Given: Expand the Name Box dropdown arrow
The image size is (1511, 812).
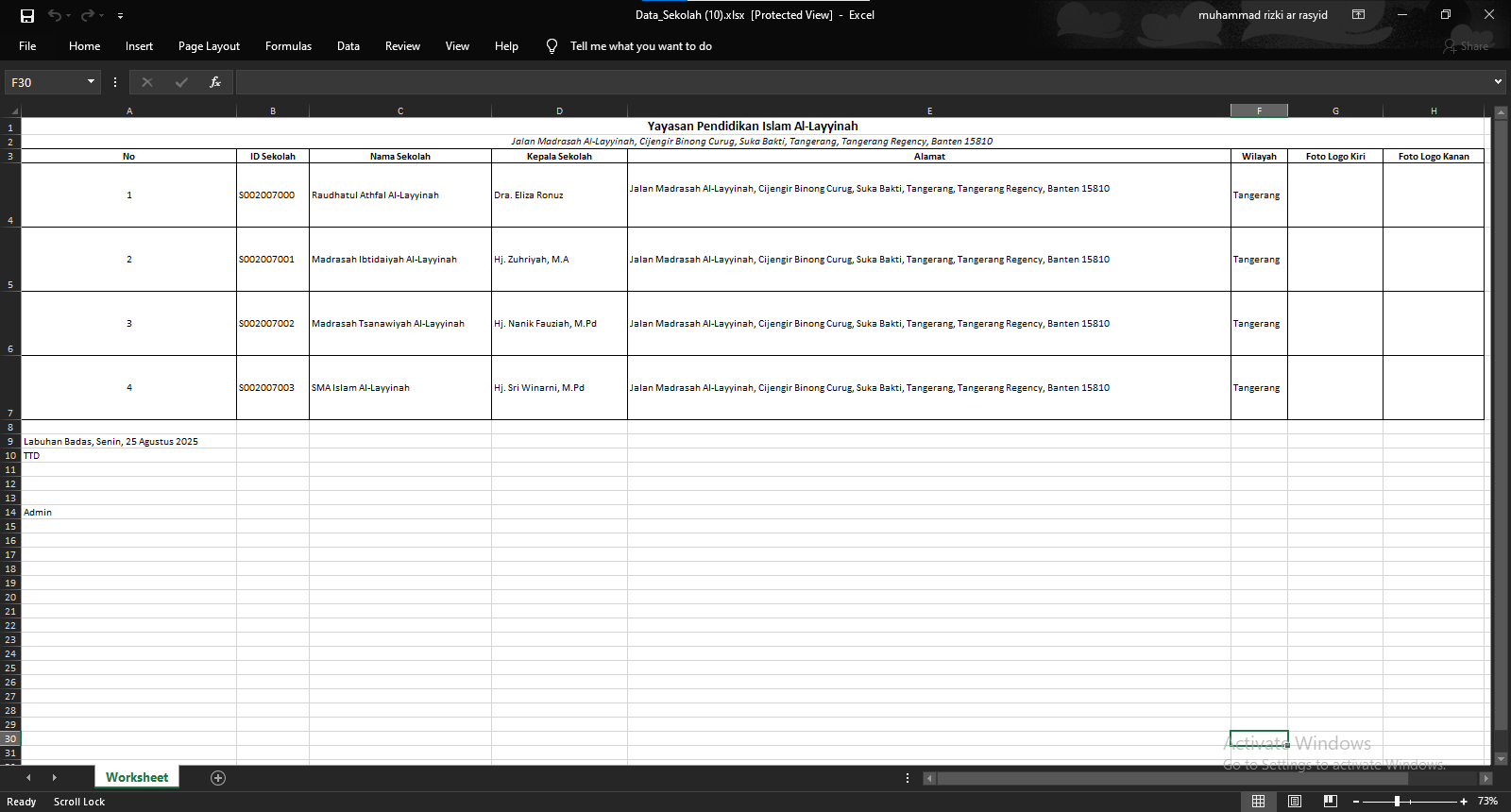Looking at the screenshot, I should point(91,82).
